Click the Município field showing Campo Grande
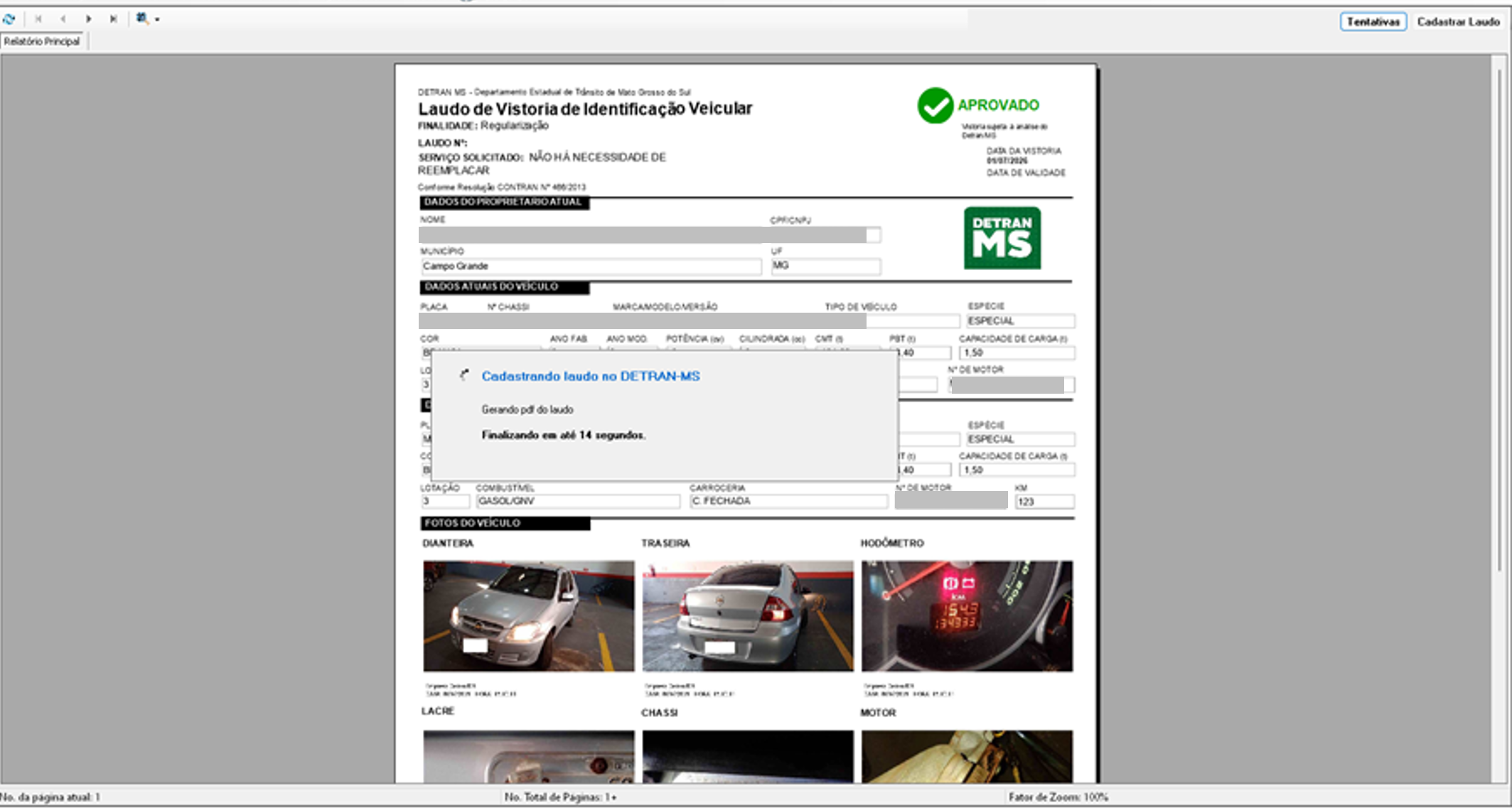1512x808 pixels. (591, 266)
